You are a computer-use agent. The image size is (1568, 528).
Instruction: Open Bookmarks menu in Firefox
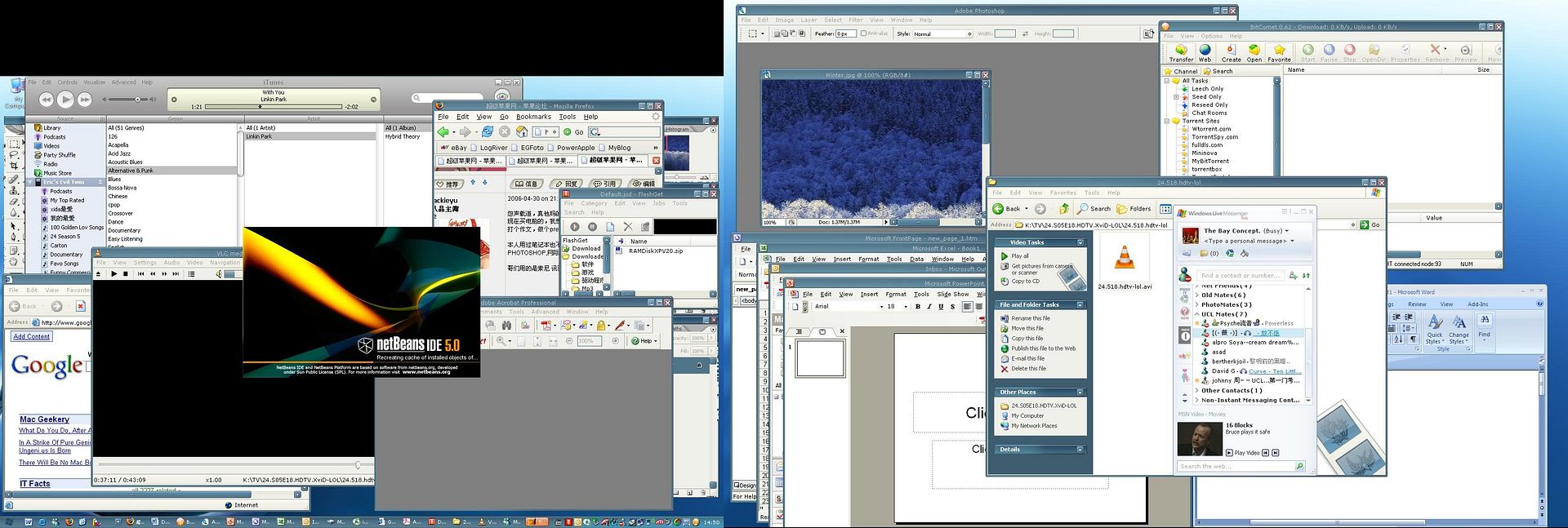(x=533, y=117)
